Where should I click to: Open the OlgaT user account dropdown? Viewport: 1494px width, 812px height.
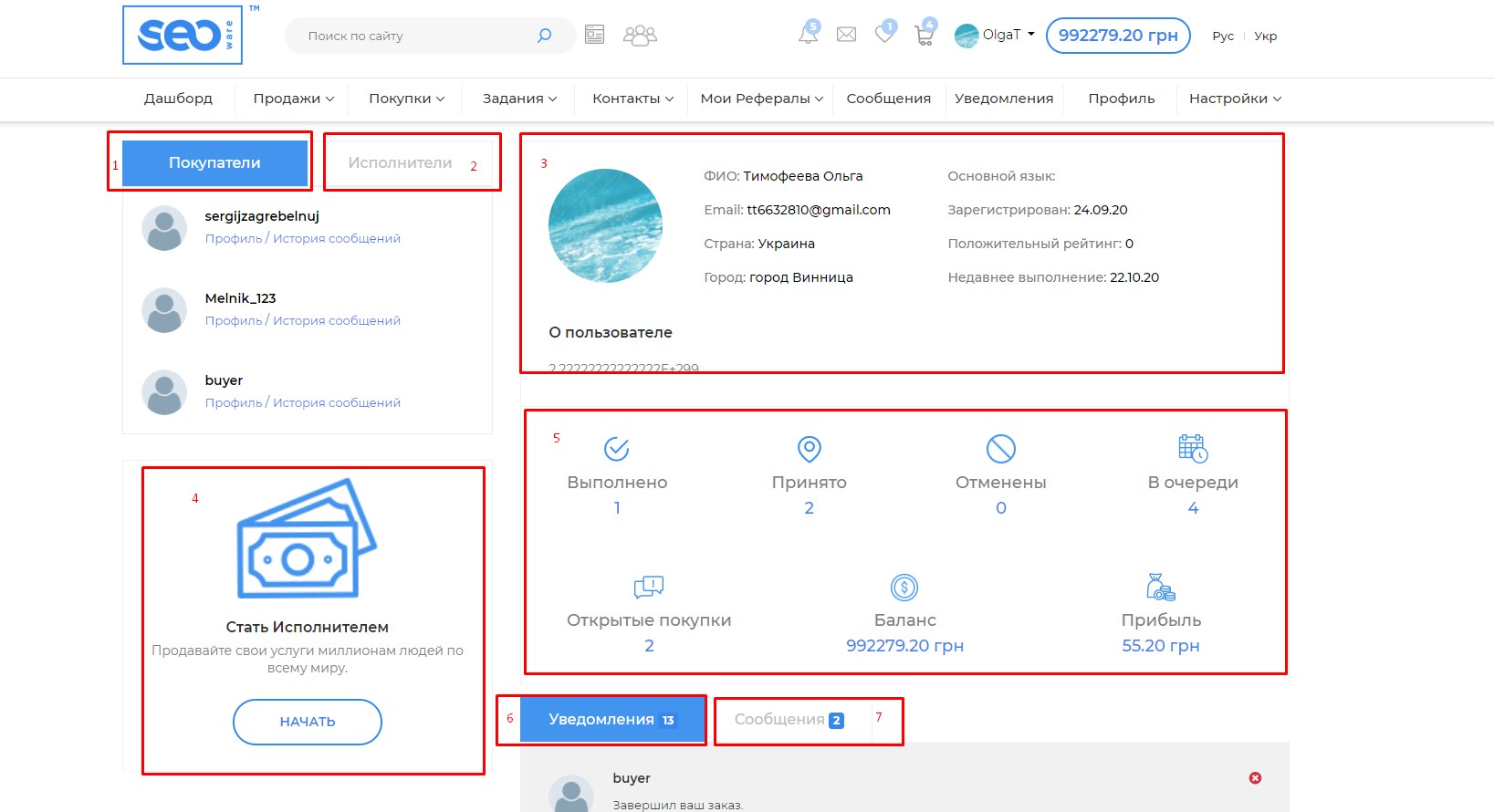coord(995,35)
